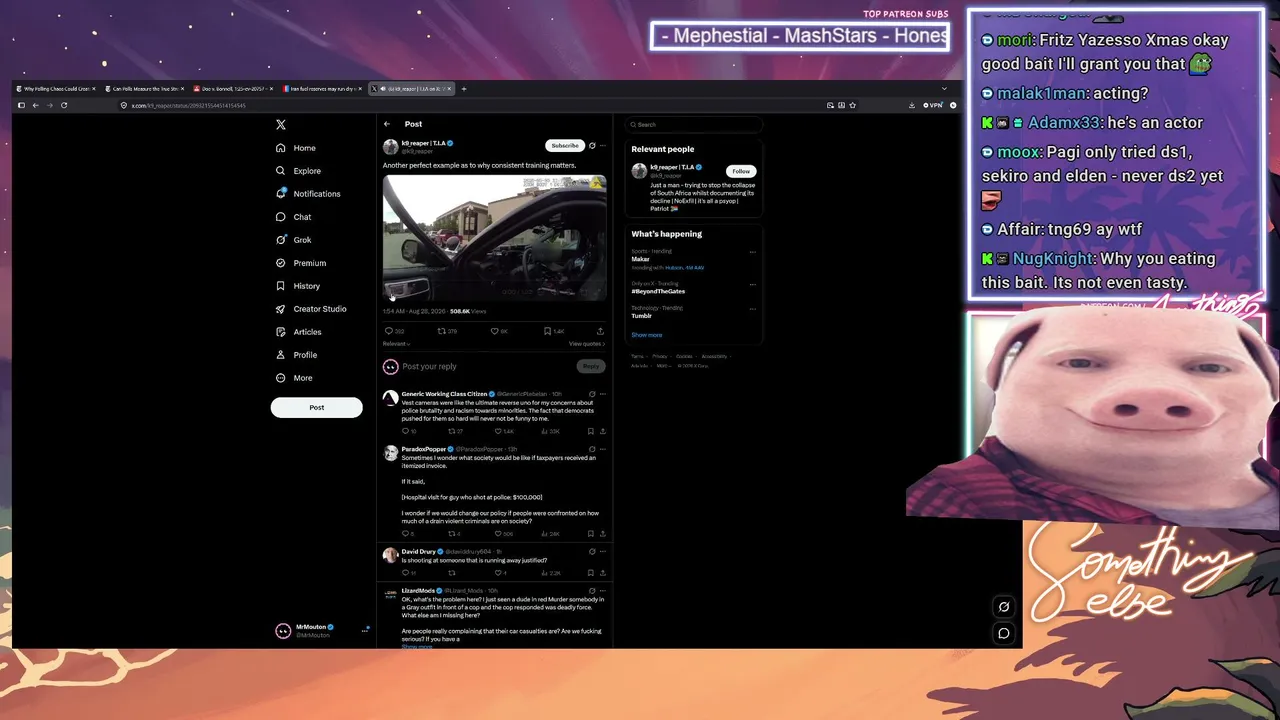Open Grok from the sidebar
Screen dimensions: 1280x720
(293, 240)
